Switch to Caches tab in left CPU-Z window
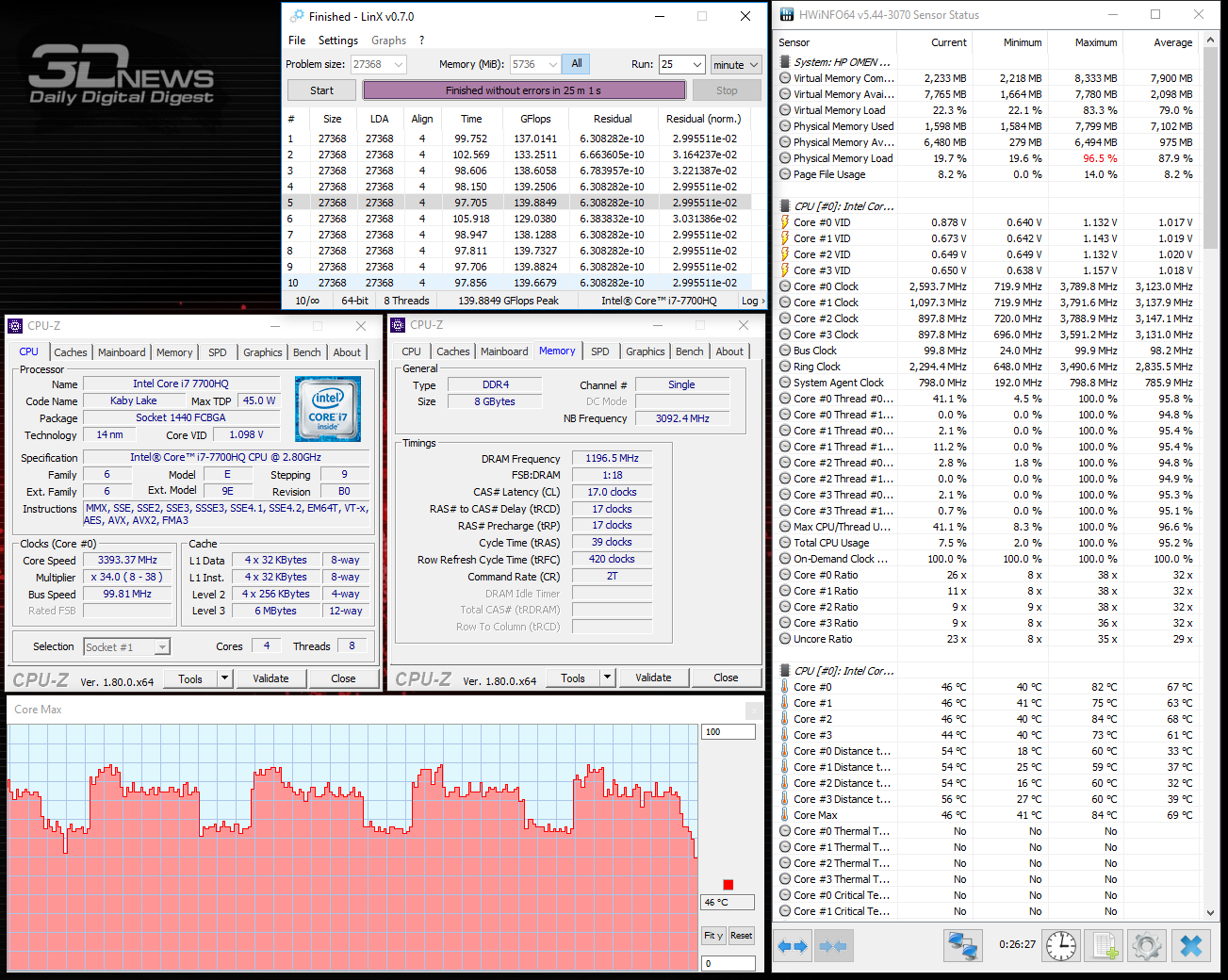This screenshot has height=980, width=1228. click(x=71, y=352)
